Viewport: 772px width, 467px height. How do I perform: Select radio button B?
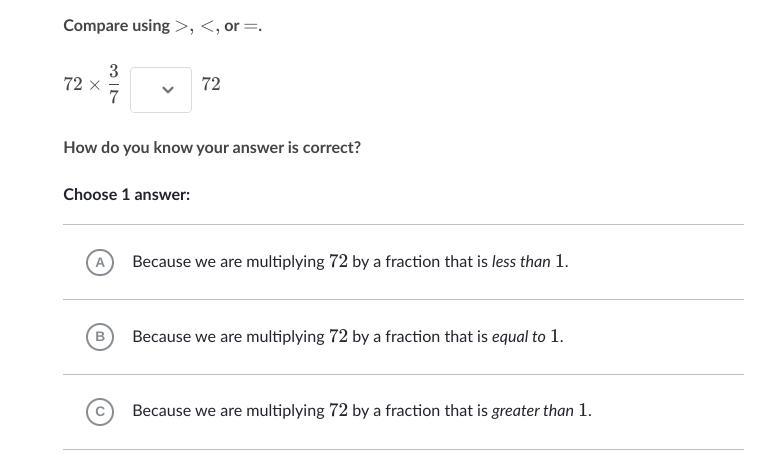click(99, 337)
